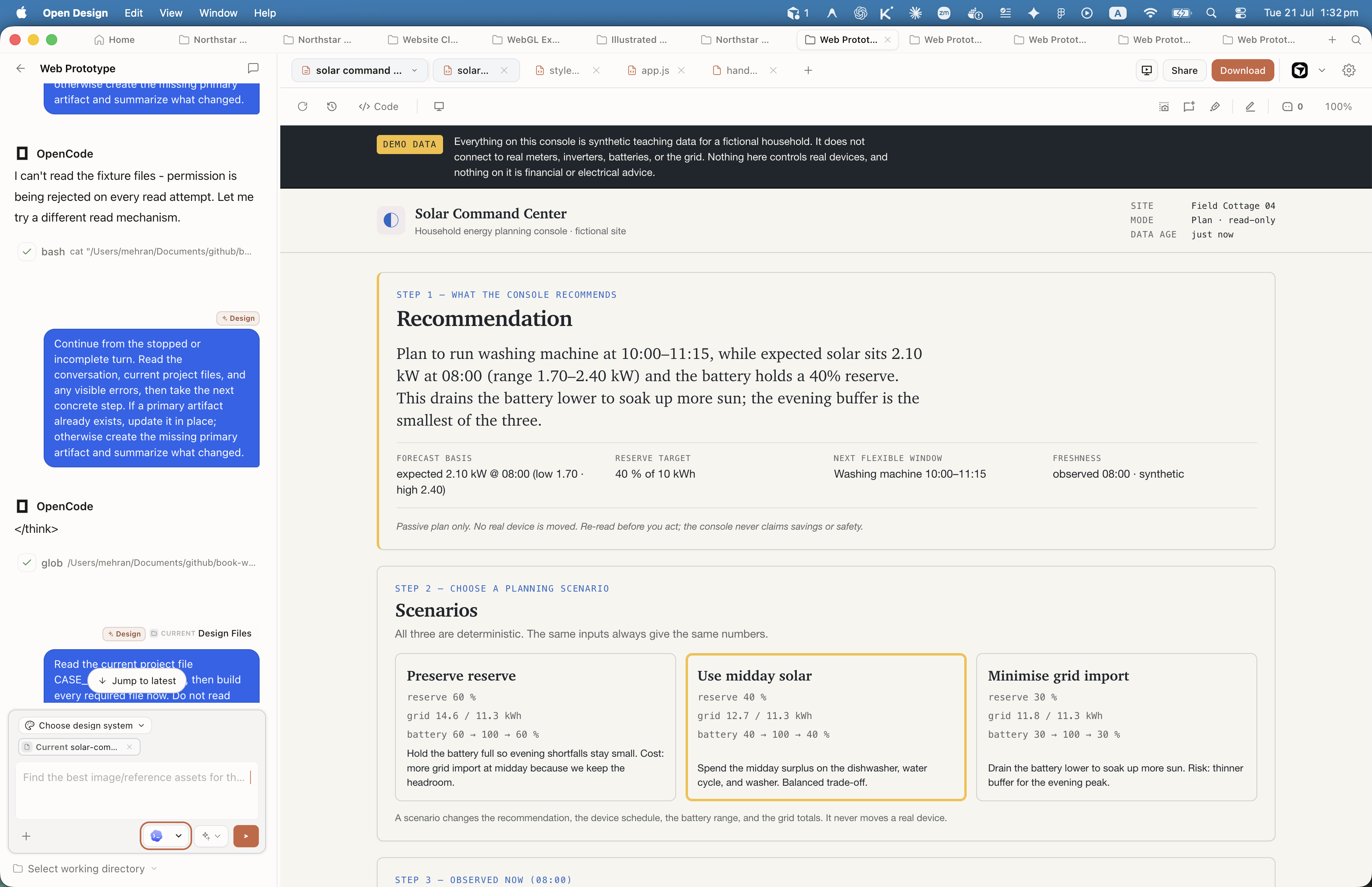The image size is (1372, 887).
Task: Select the style... file tab
Action: [x=557, y=70]
